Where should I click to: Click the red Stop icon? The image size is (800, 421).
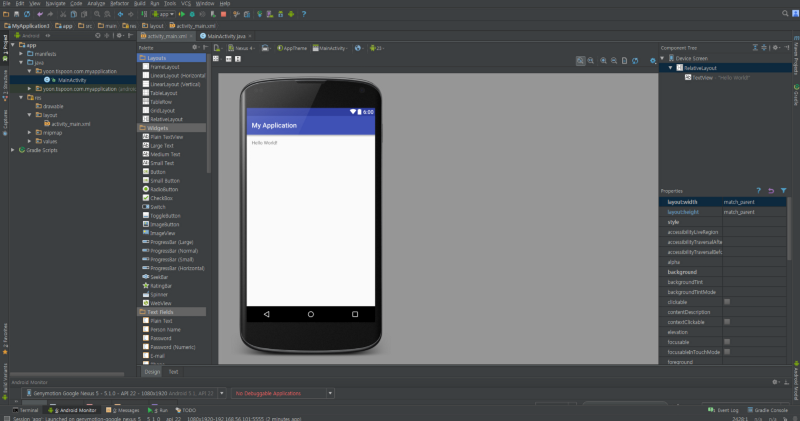coord(223,14)
